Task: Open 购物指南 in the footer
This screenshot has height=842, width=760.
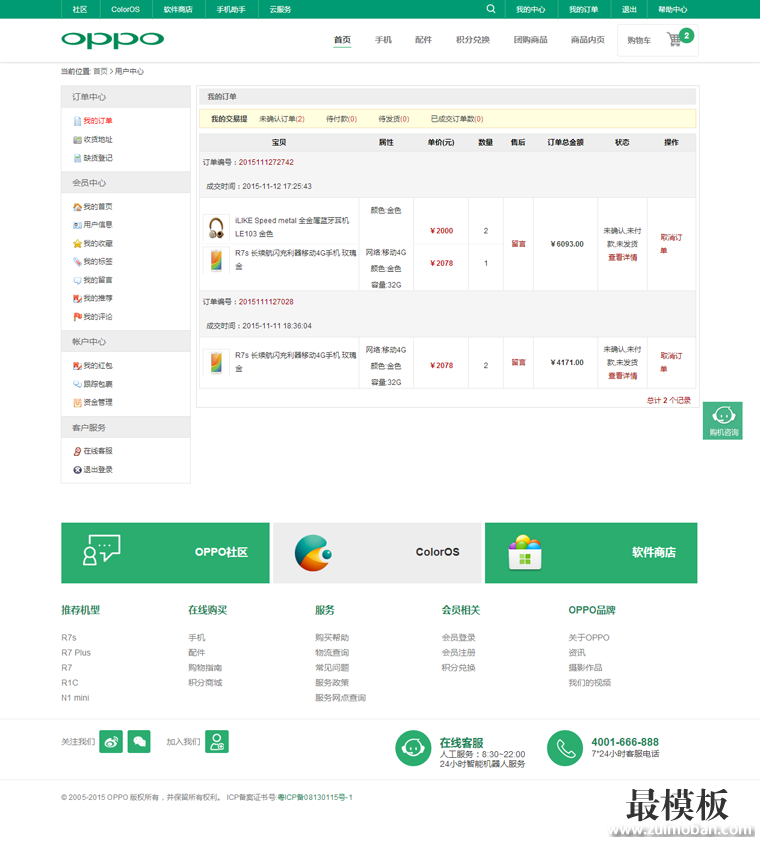Action: [x=205, y=668]
